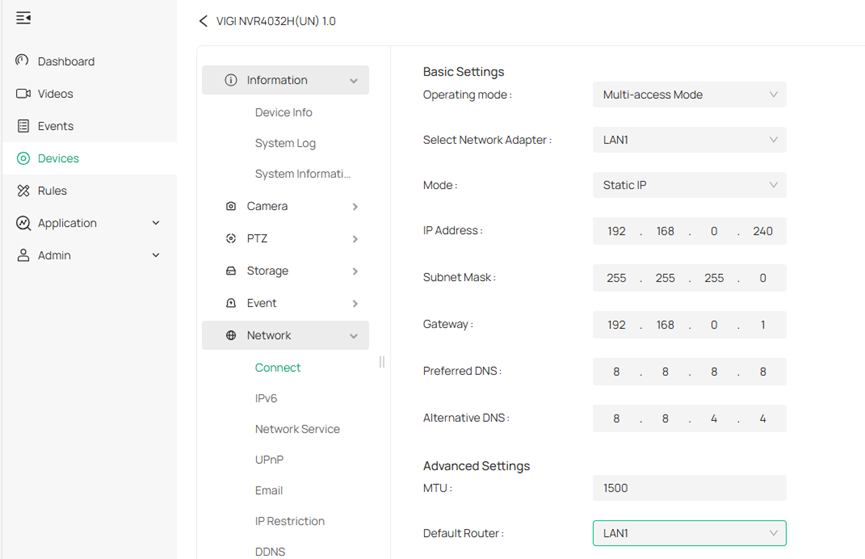865x559 pixels.
Task: Open Events list icon in sidebar
Action: pyautogui.click(x=23, y=126)
